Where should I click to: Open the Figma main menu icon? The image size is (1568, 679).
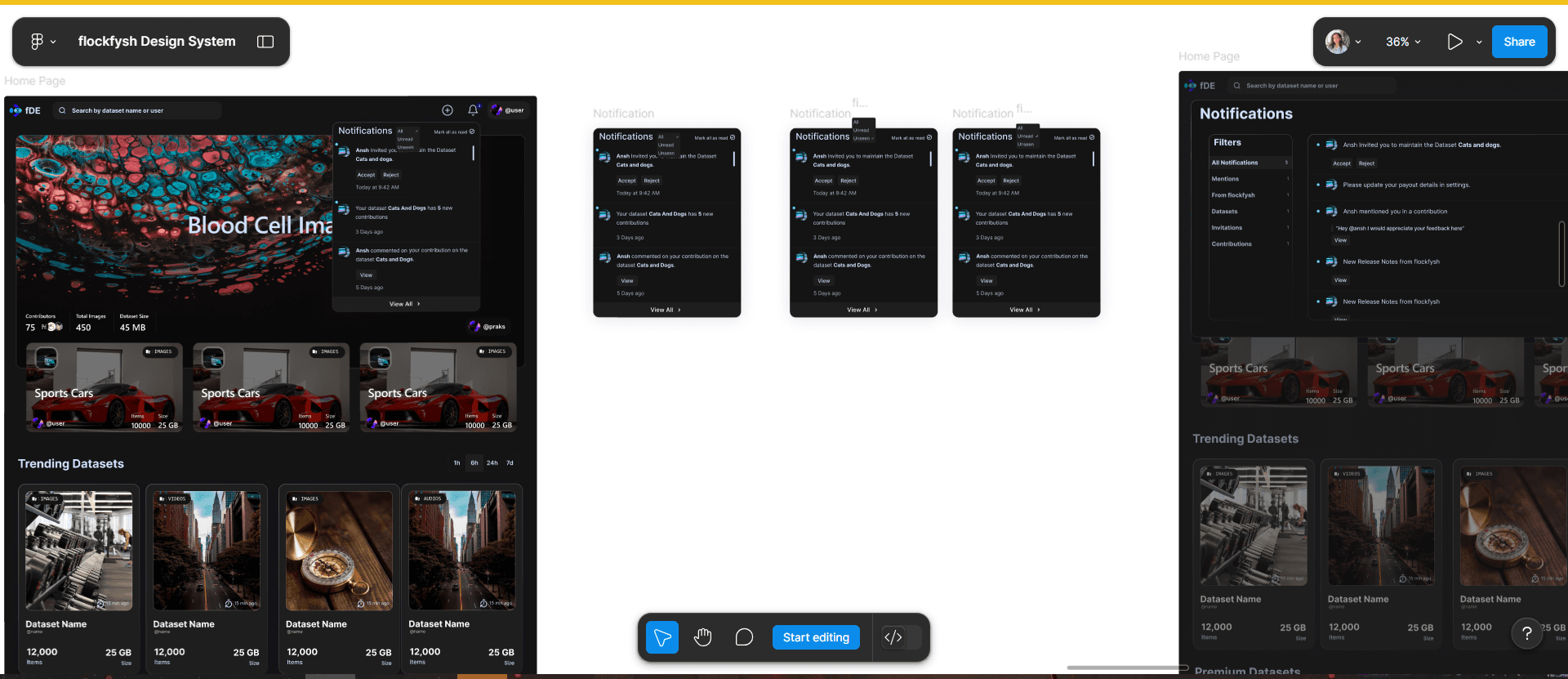coord(37,42)
